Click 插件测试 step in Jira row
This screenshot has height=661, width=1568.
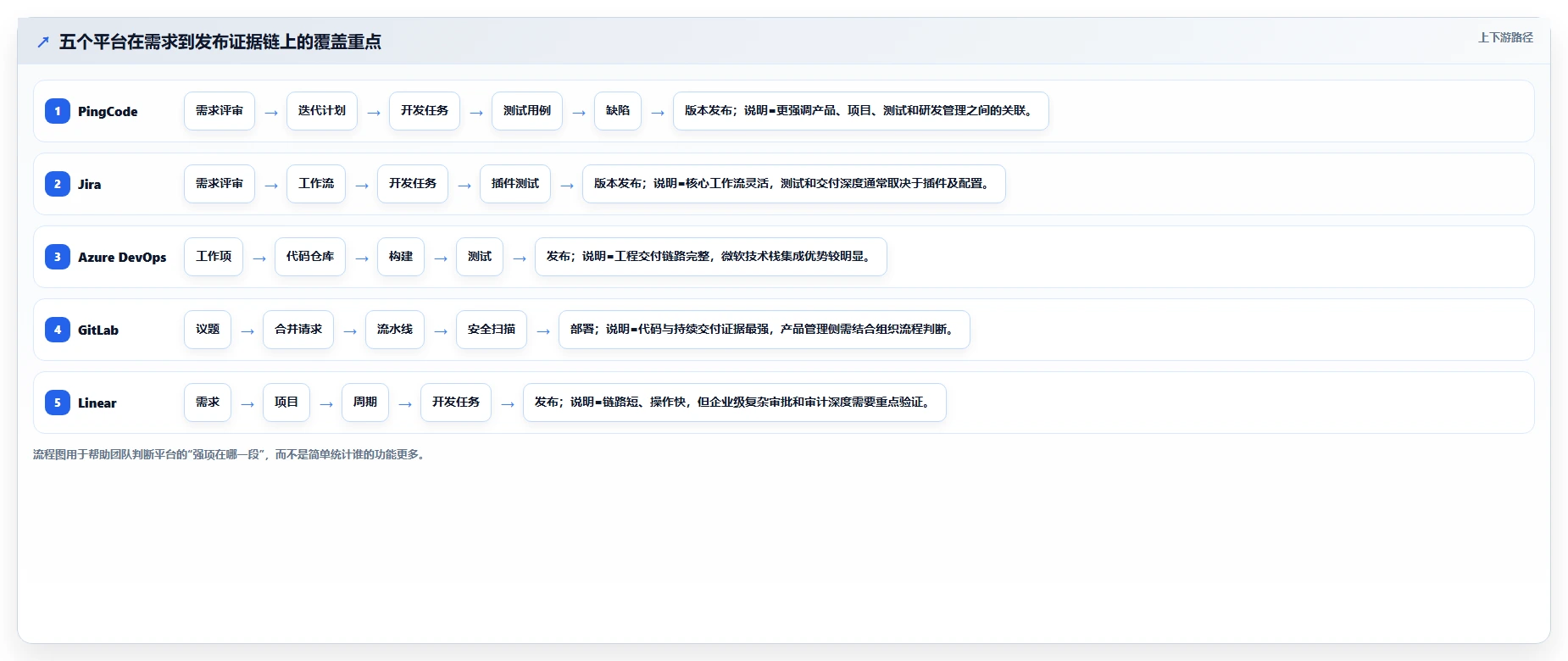pos(515,184)
